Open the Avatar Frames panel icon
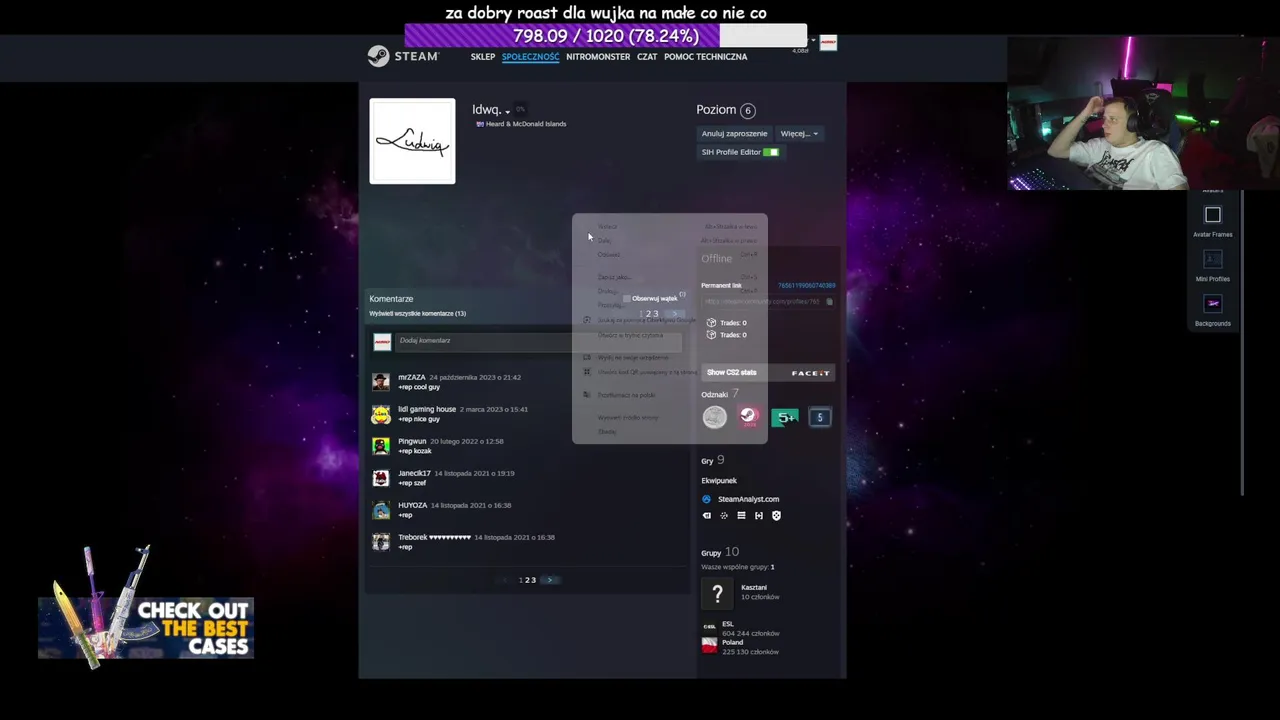 tap(1213, 215)
